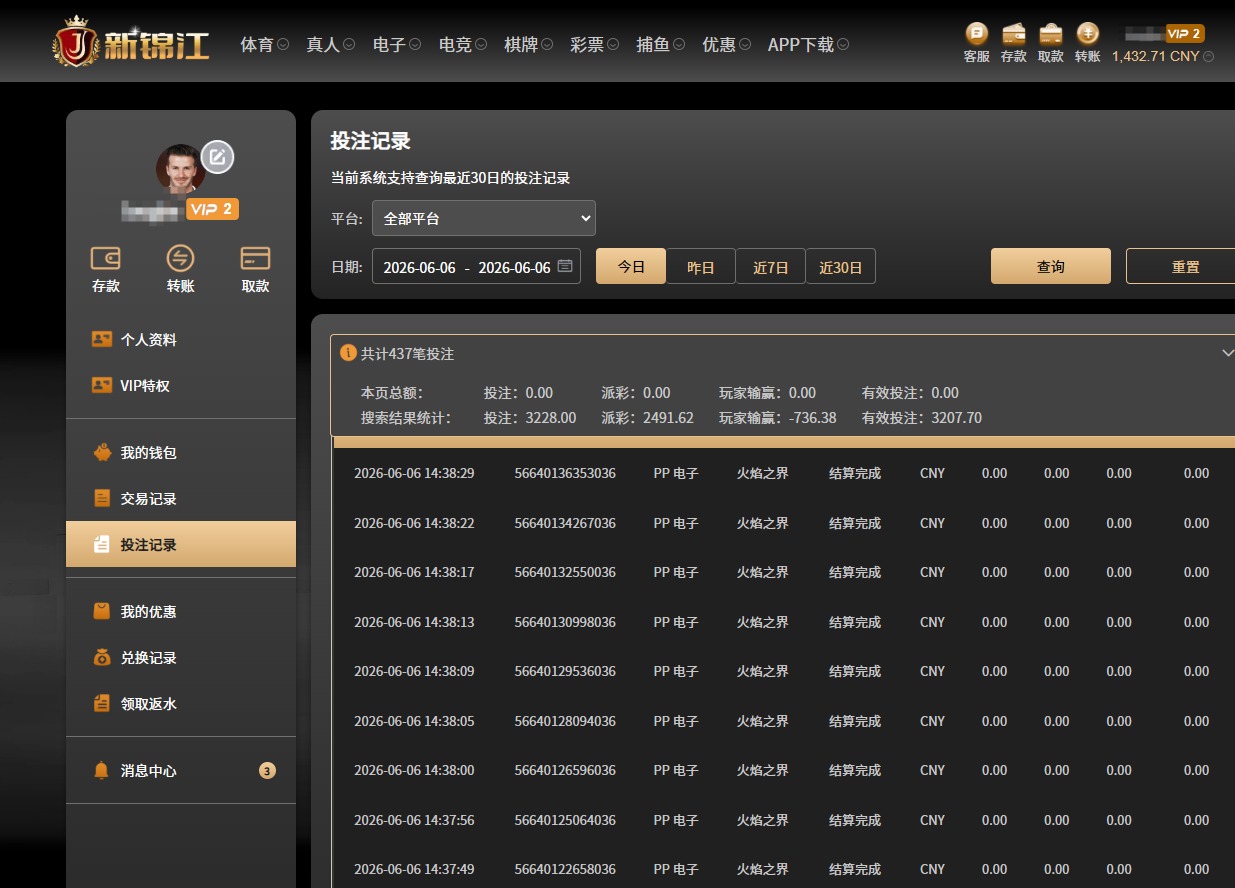1235x888 pixels.
Task: Open 个人资料 in the sidebar
Action: [181, 340]
